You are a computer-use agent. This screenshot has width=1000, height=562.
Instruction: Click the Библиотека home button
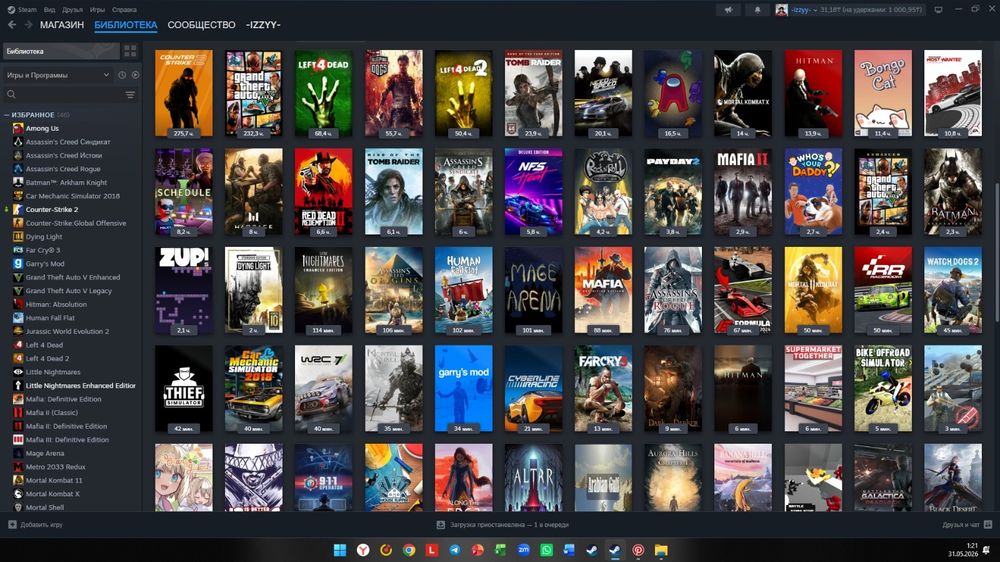tap(61, 51)
